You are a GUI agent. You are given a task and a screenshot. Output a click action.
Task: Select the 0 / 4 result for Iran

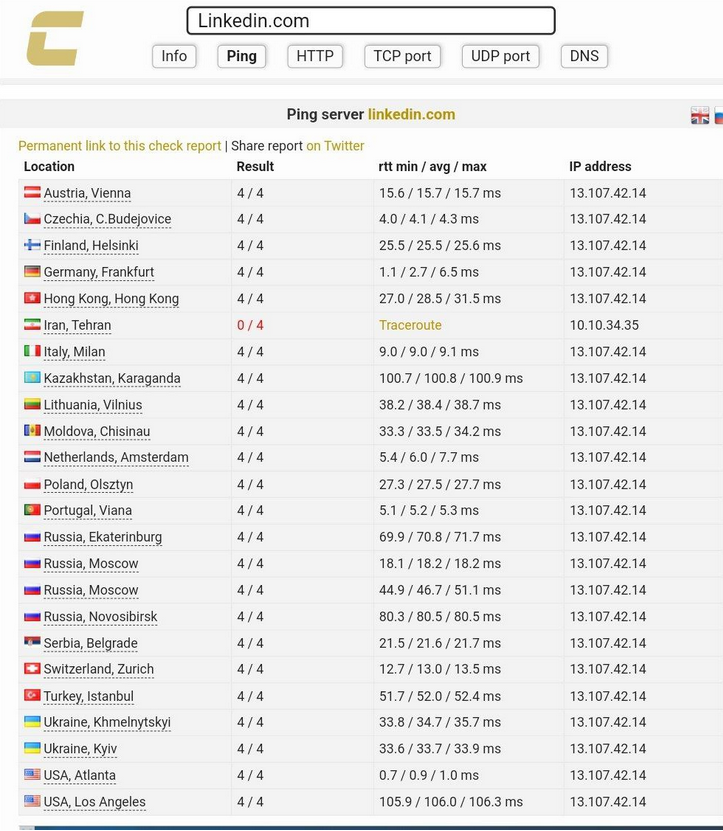250,325
